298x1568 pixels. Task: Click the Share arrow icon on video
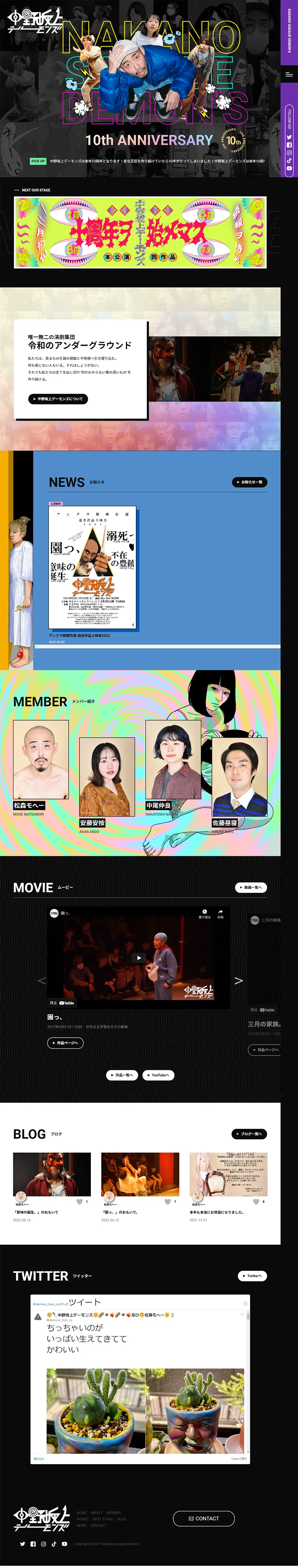pos(221,913)
